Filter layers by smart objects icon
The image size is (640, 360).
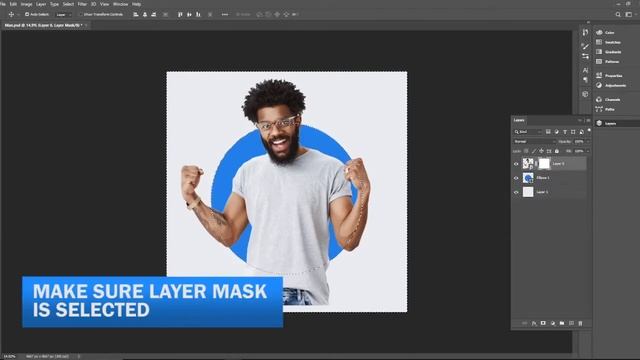(x=582, y=132)
